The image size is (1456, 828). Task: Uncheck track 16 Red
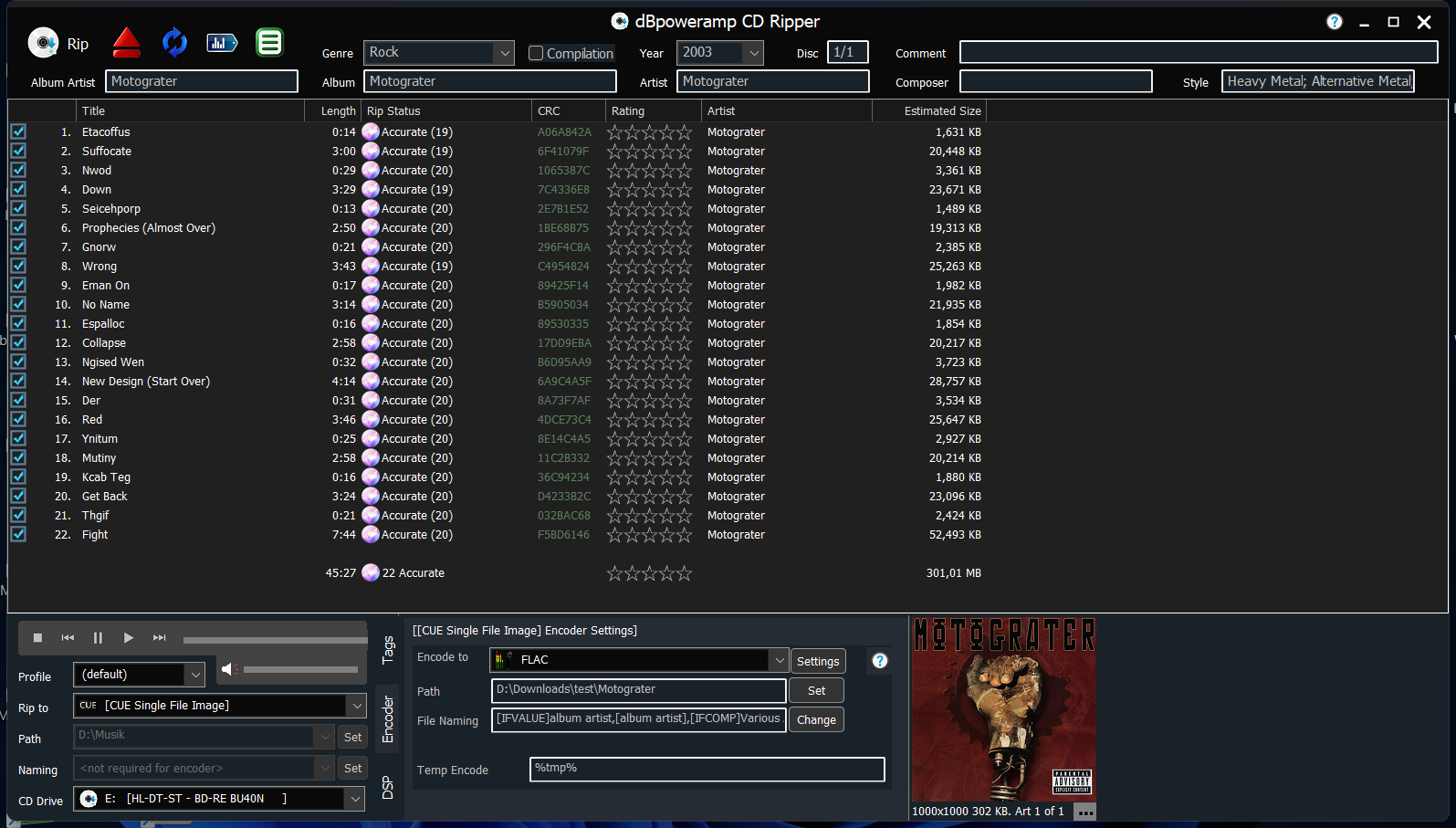coord(18,419)
